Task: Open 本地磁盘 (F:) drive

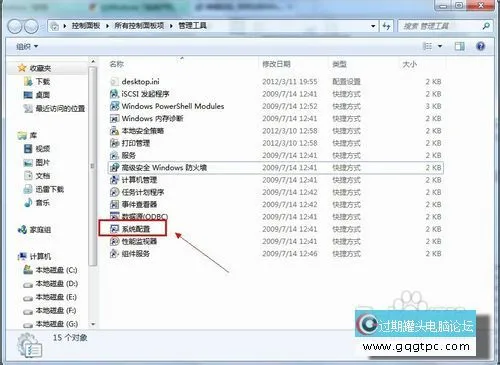Action: click(x=56, y=311)
